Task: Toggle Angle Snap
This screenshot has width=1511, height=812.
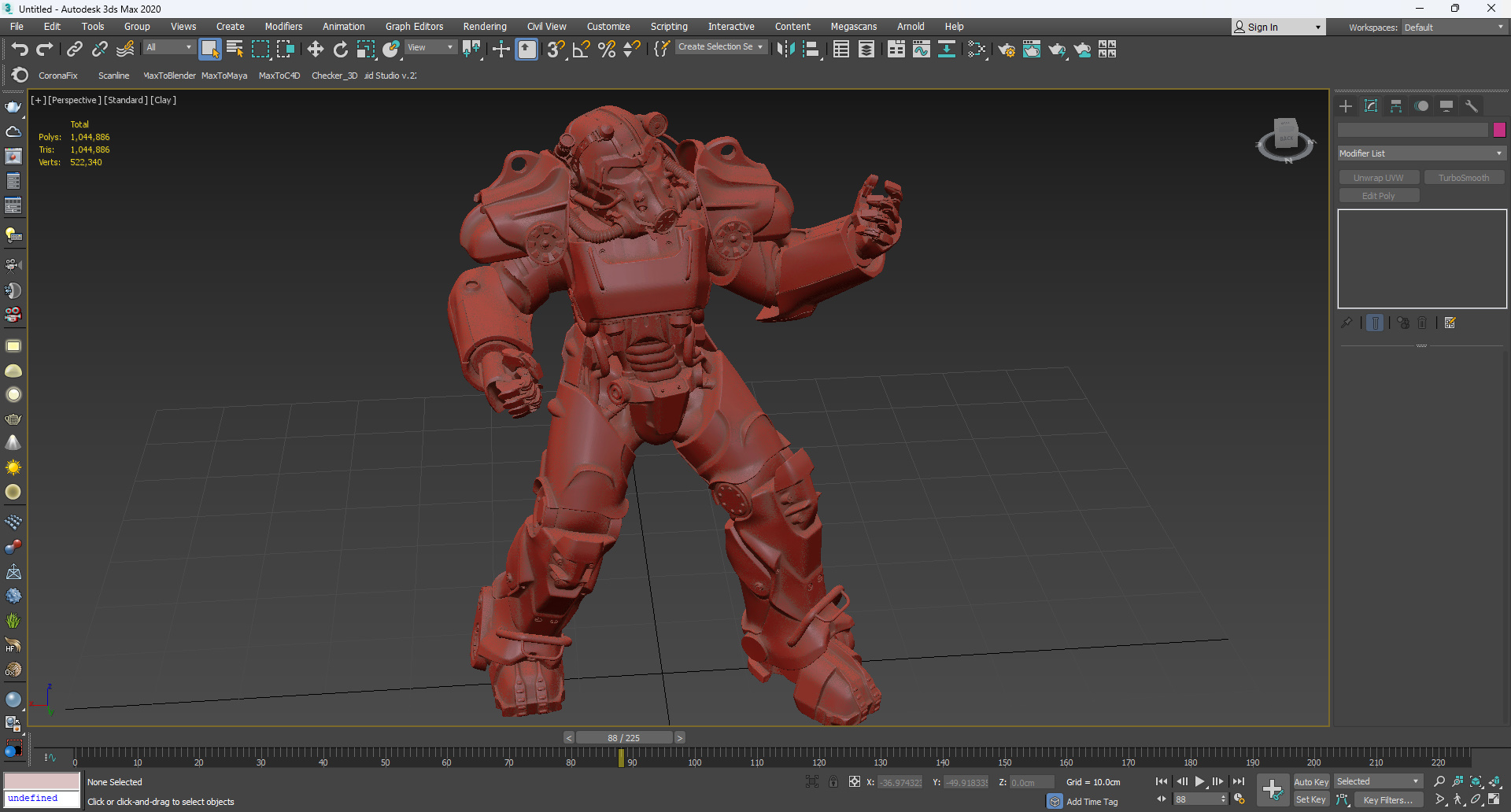Action: pos(582,50)
